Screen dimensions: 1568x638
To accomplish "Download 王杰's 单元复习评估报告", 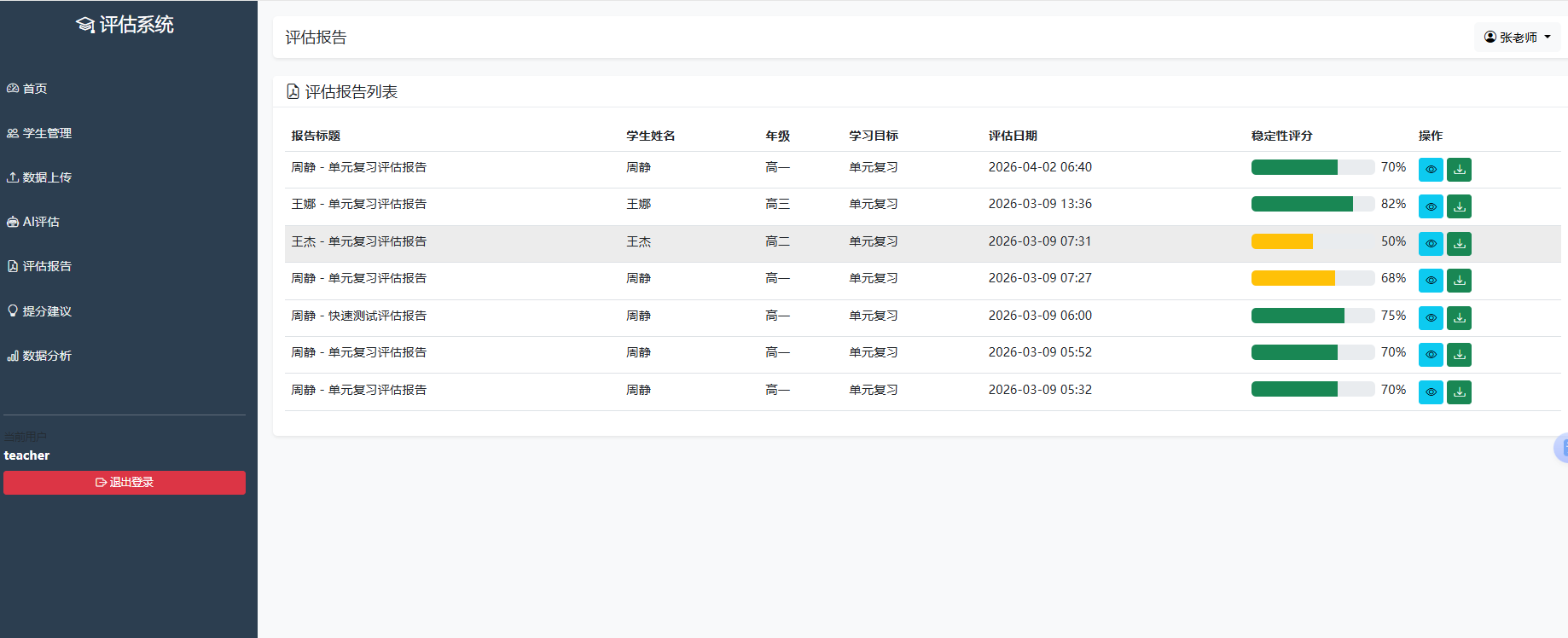I will 1459,244.
